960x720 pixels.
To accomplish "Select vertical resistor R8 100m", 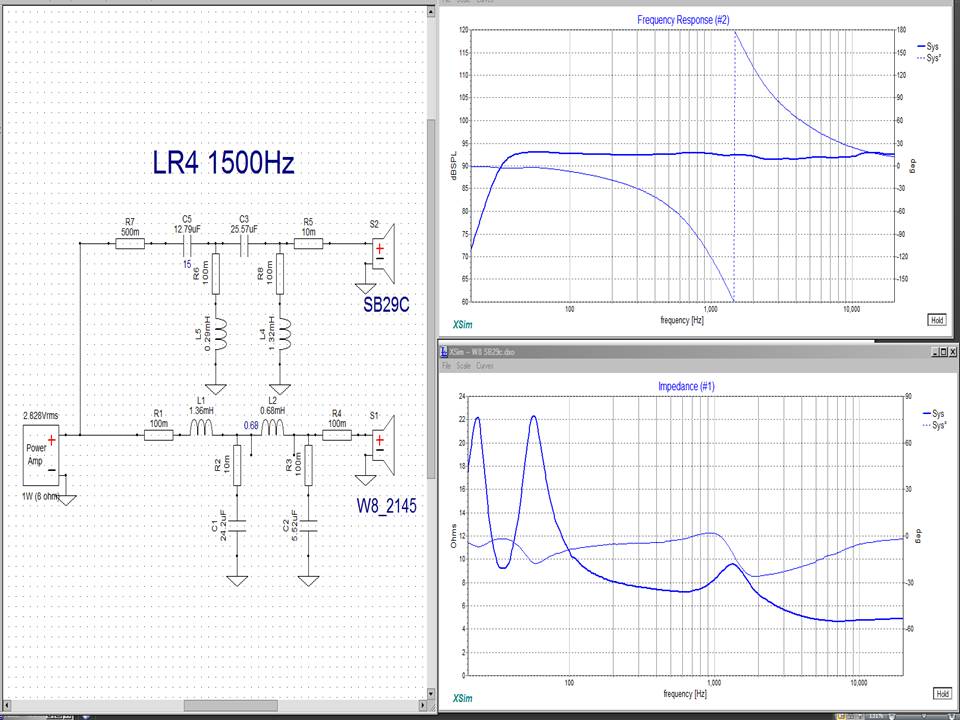I will point(280,274).
